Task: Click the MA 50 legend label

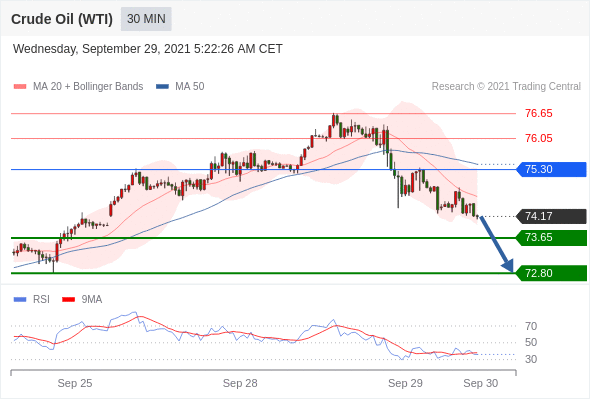Action: pyautogui.click(x=190, y=87)
